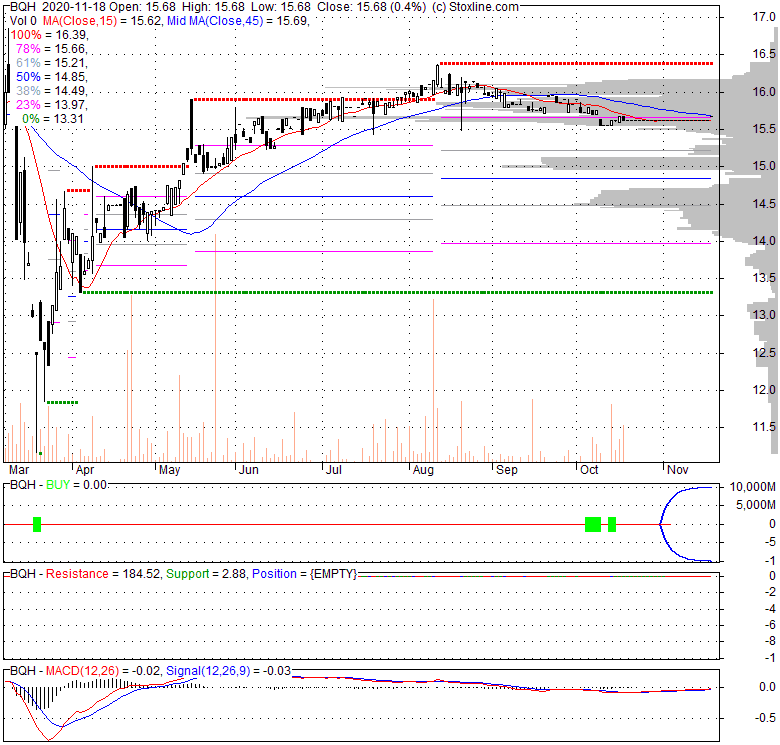Click the 10,000M scale value in BUY panel
780x745 pixels.
(x=753, y=487)
